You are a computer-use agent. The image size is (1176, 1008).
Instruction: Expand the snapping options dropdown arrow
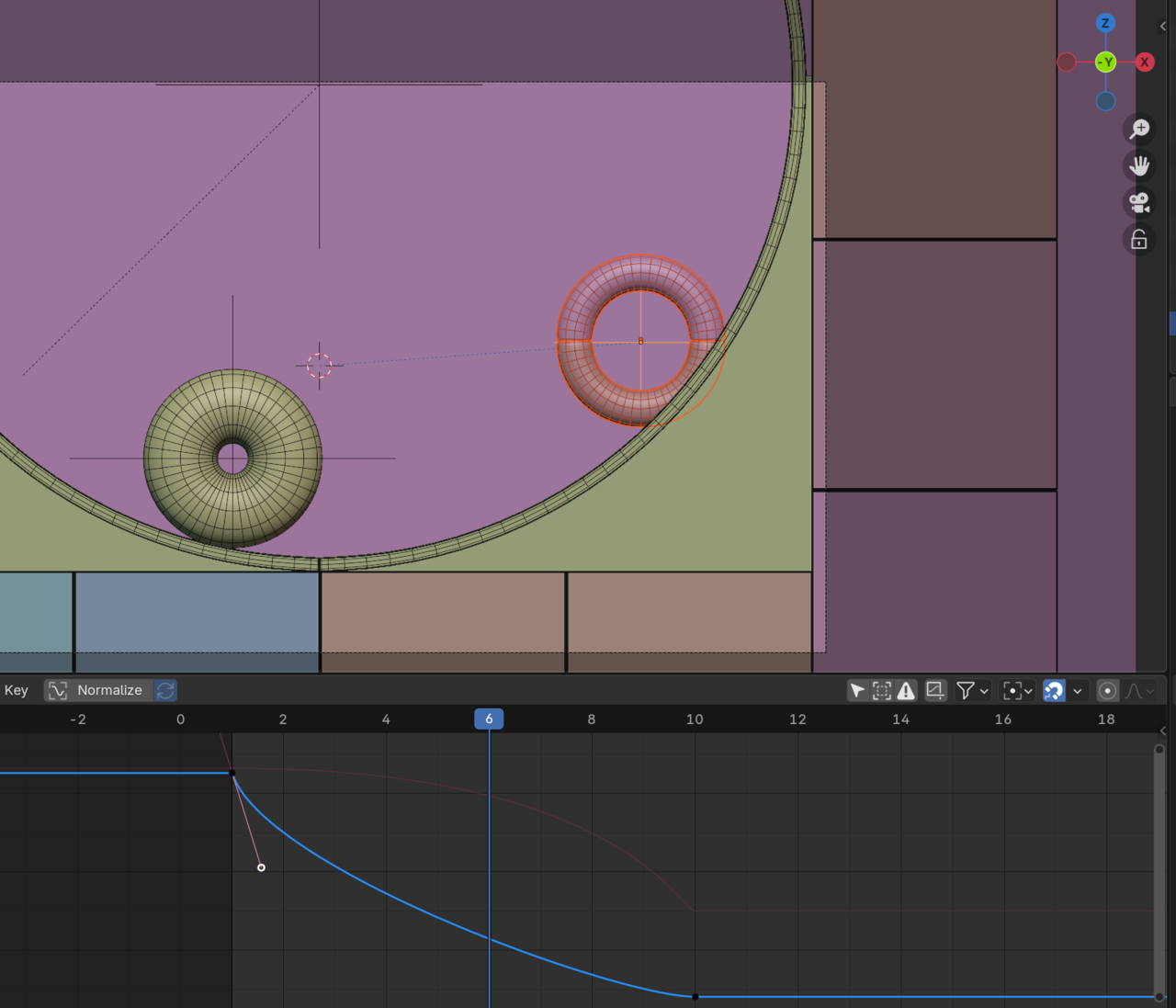point(1078,690)
